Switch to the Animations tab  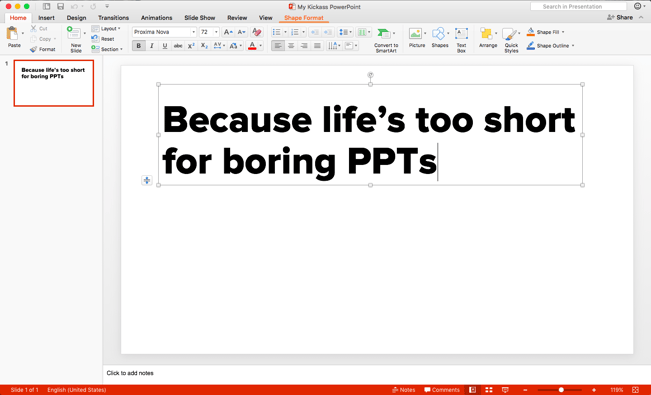pos(156,18)
